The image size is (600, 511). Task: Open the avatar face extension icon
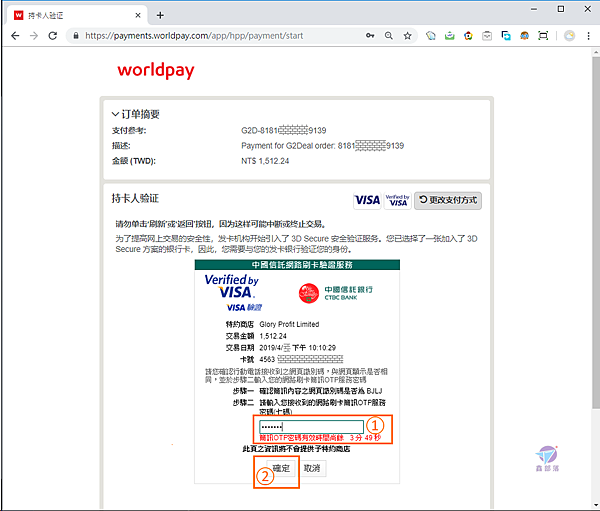[524, 36]
